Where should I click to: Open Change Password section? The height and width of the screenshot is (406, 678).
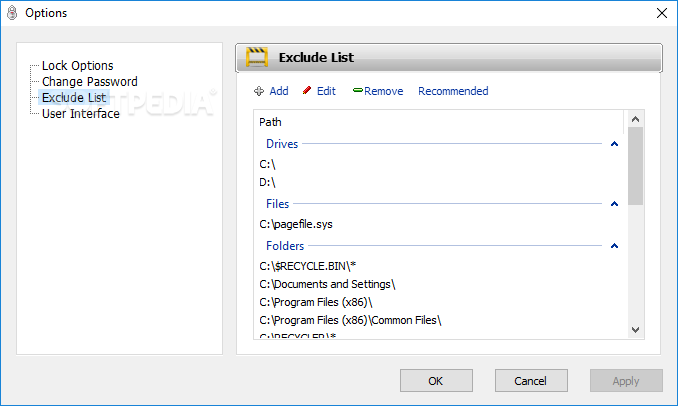click(x=90, y=82)
